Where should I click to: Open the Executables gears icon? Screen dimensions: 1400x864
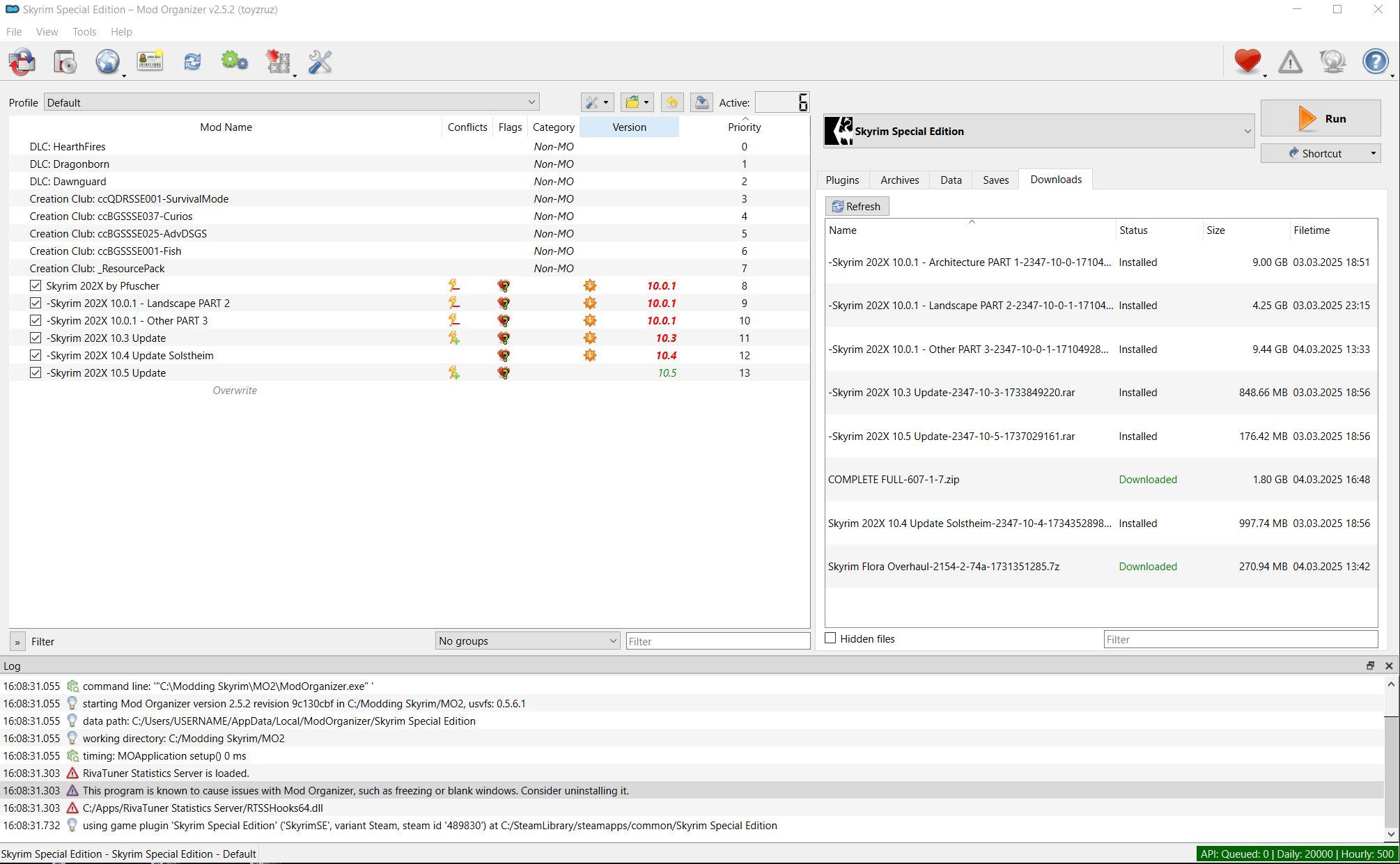[235, 62]
